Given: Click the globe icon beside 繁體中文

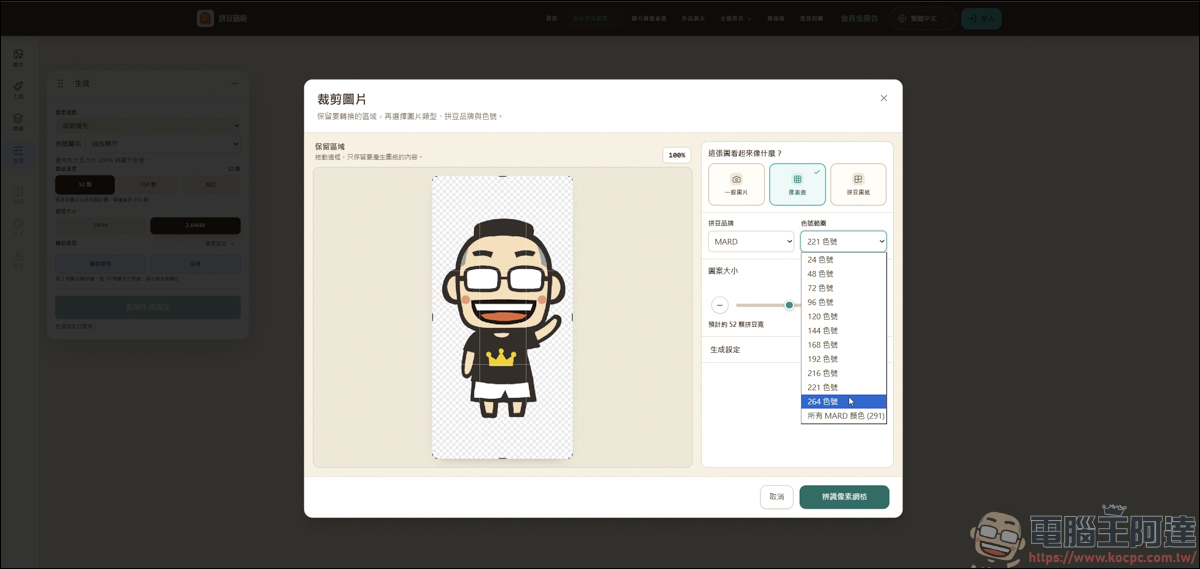Looking at the screenshot, I should [x=902, y=18].
